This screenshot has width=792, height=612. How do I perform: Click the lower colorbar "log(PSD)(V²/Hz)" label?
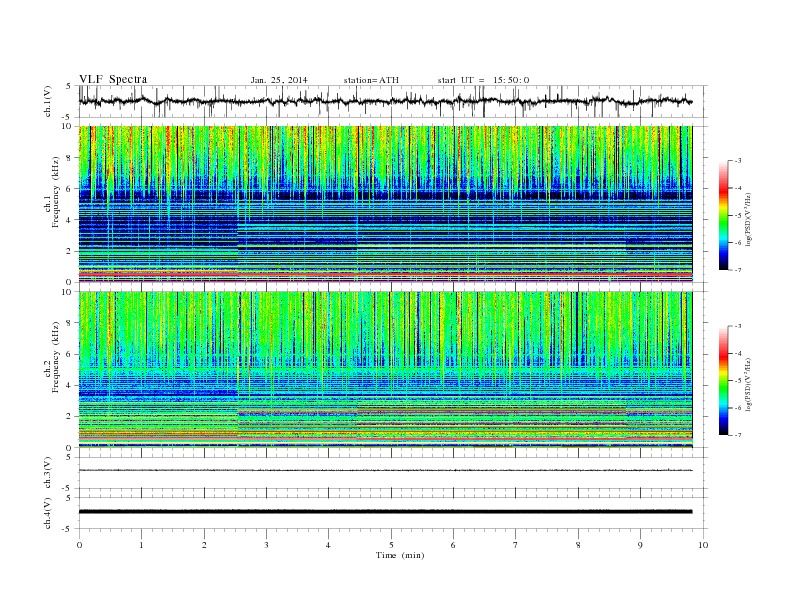(748, 384)
